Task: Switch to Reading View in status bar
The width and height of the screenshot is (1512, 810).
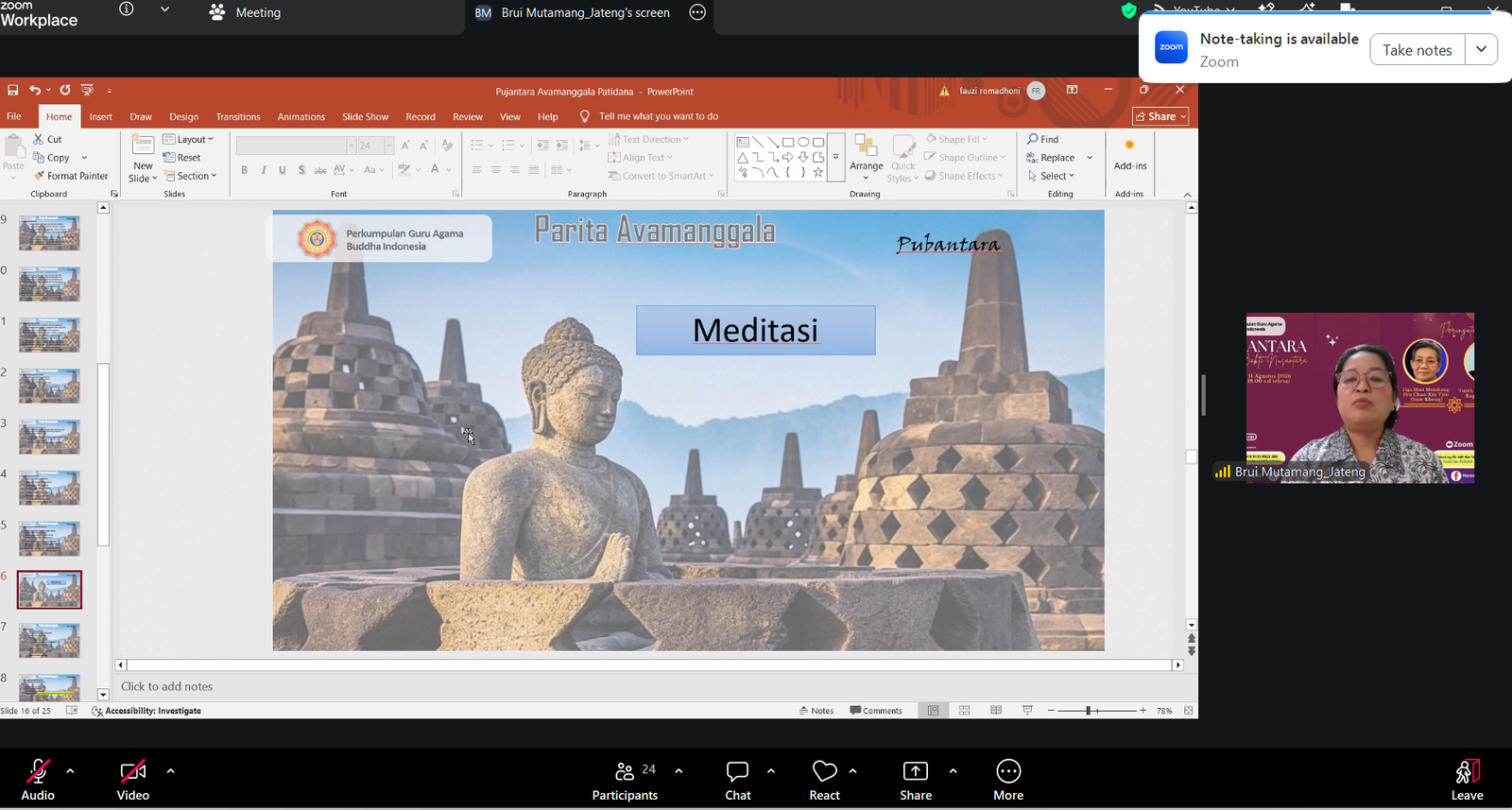Action: (x=996, y=711)
